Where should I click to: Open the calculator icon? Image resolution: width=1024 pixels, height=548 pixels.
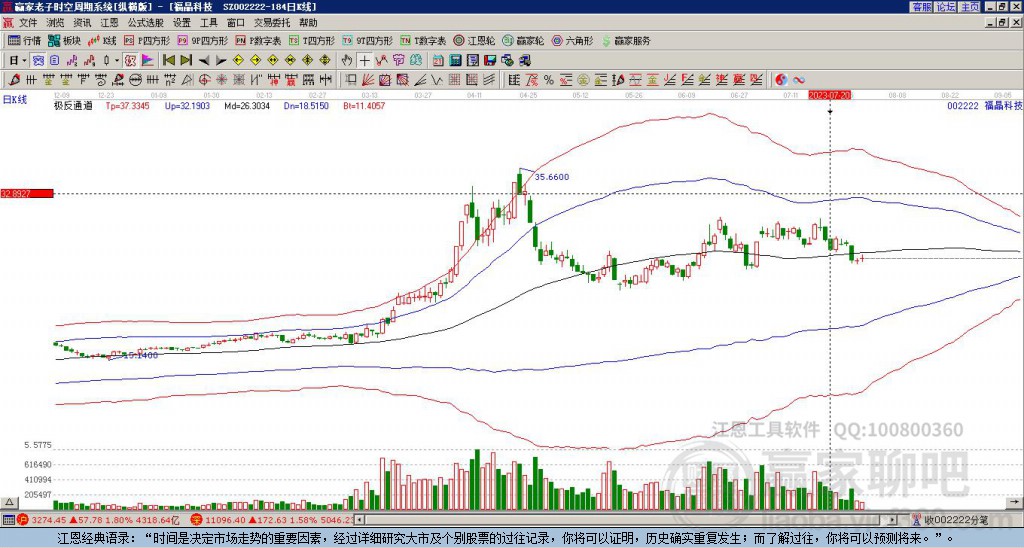point(455,61)
